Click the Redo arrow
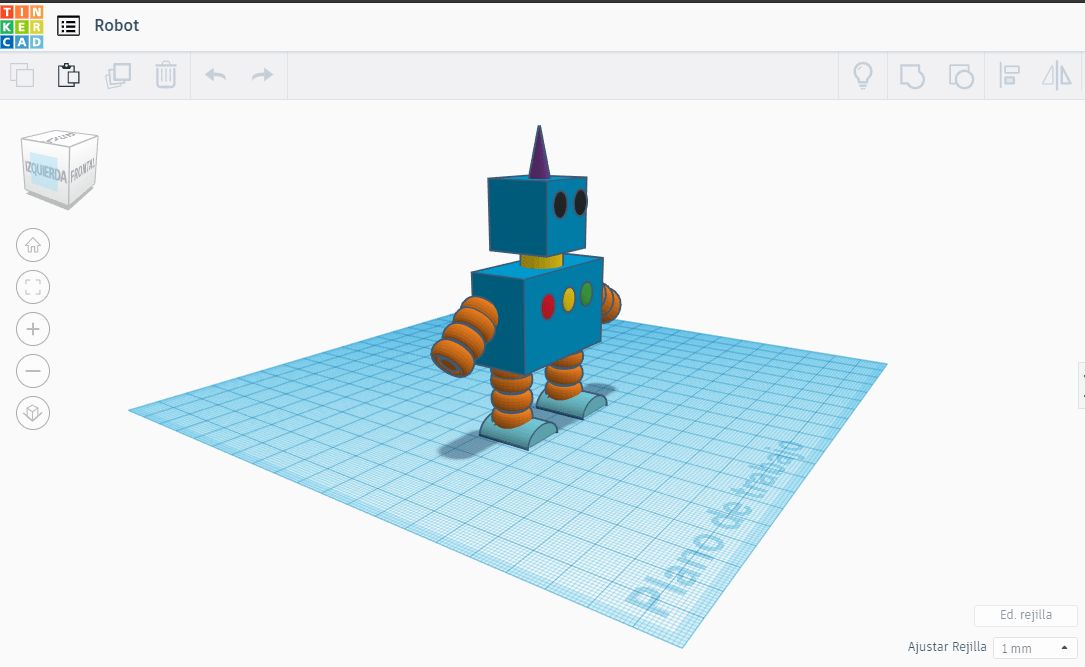 pyautogui.click(x=261, y=75)
